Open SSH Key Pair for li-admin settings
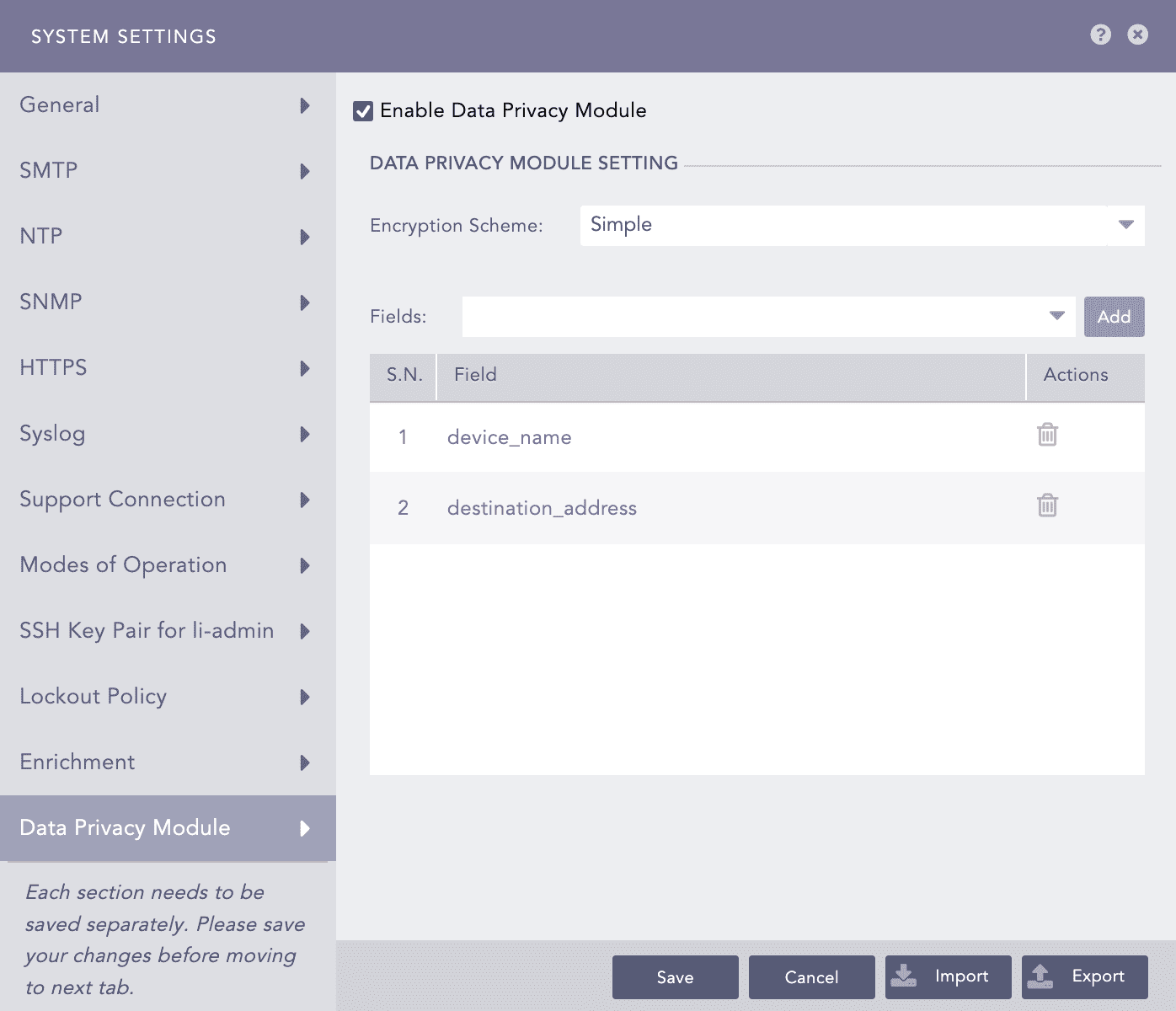This screenshot has width=1176, height=1011. click(x=146, y=631)
